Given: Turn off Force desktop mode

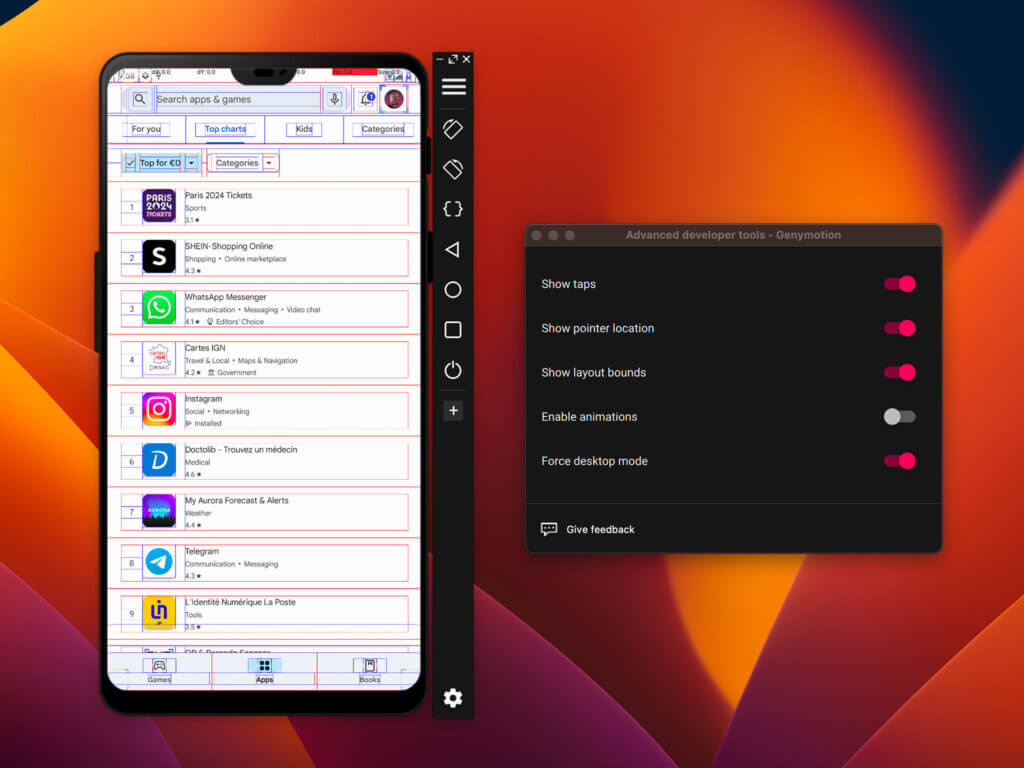Looking at the screenshot, I should click(899, 461).
